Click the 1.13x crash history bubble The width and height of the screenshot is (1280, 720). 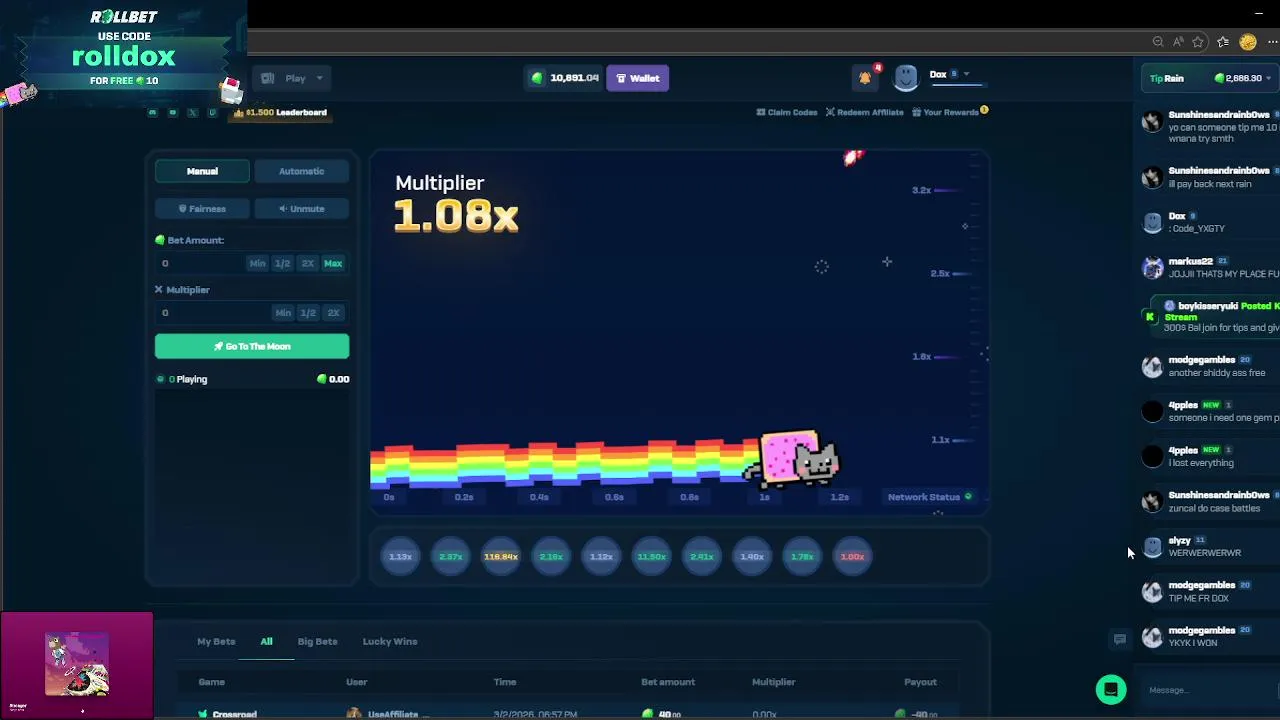tap(401, 557)
